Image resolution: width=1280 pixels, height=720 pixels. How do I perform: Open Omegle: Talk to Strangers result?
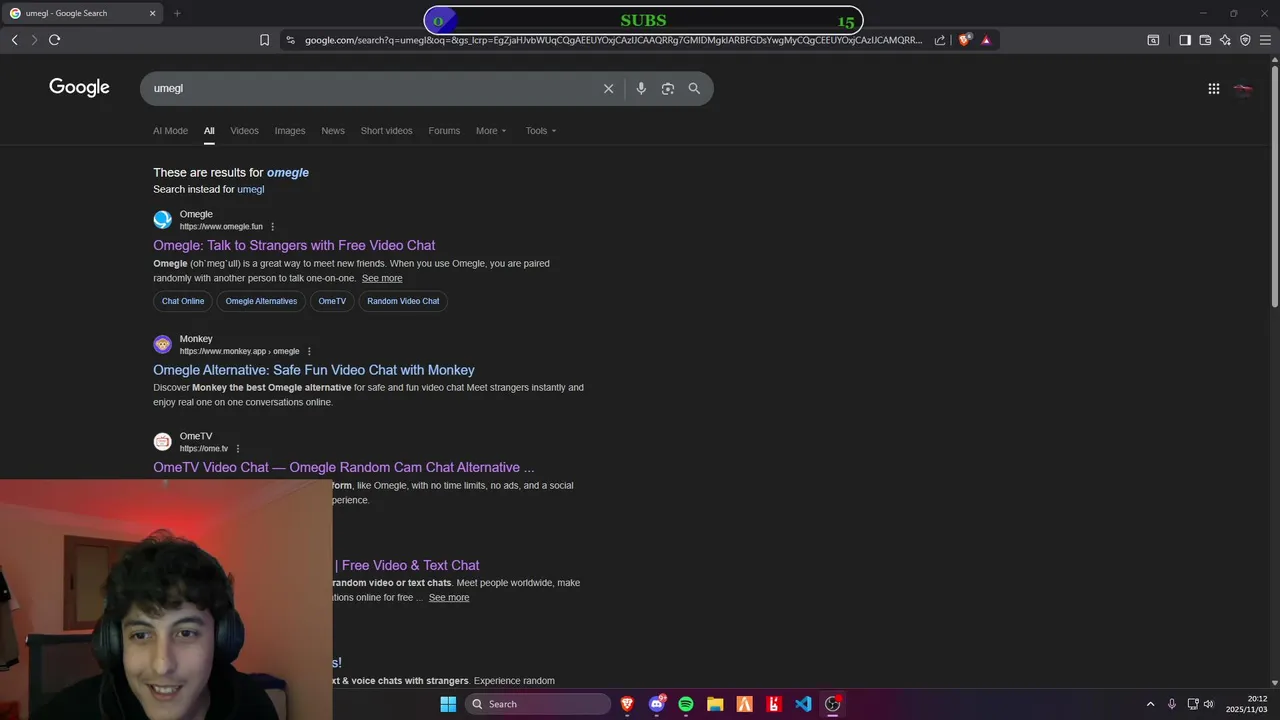pyautogui.click(x=294, y=245)
